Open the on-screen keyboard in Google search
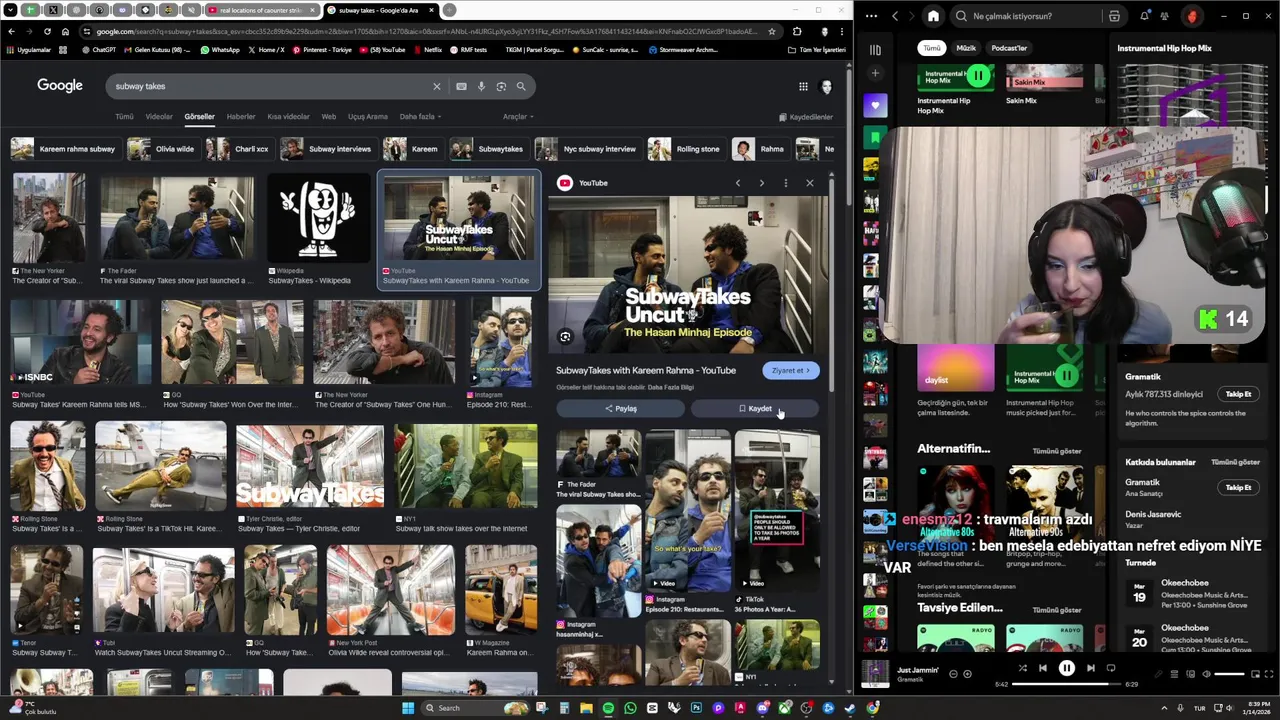Image resolution: width=1280 pixels, height=720 pixels. (461, 86)
